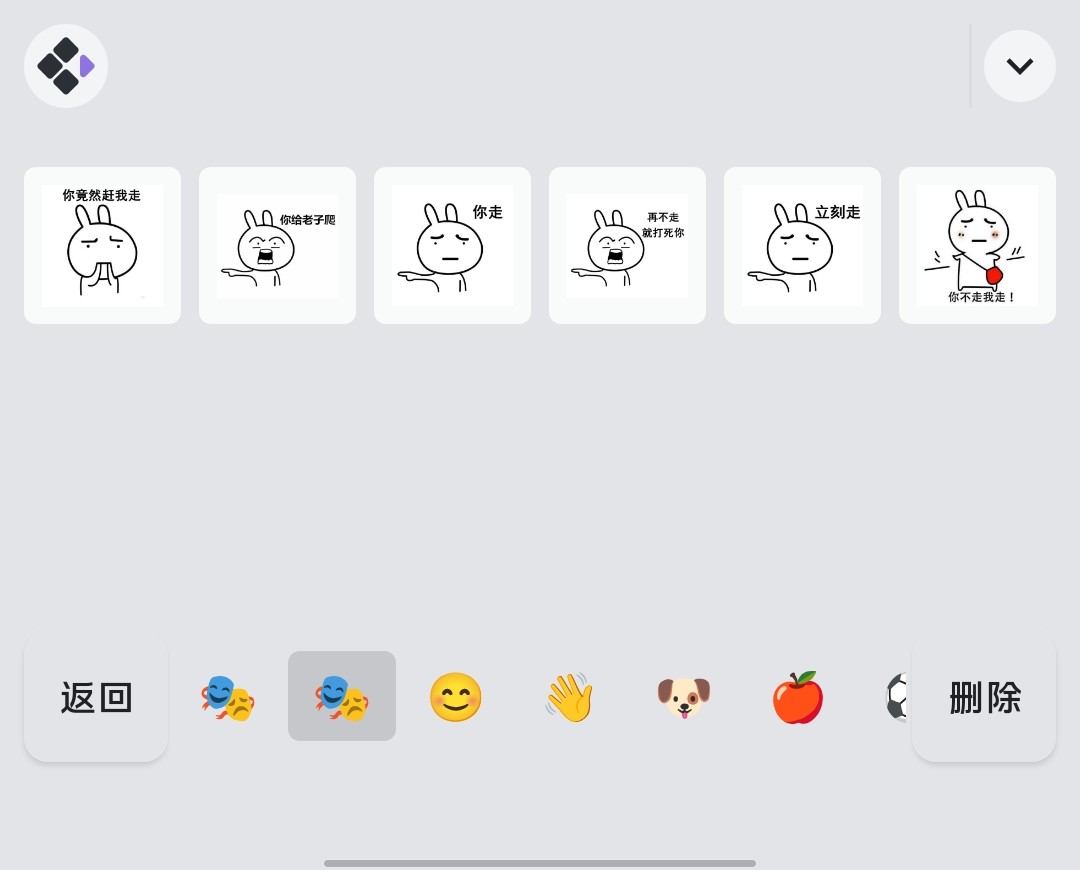Tap the 删除 delete button
The image size is (1080, 870).
pos(984,697)
